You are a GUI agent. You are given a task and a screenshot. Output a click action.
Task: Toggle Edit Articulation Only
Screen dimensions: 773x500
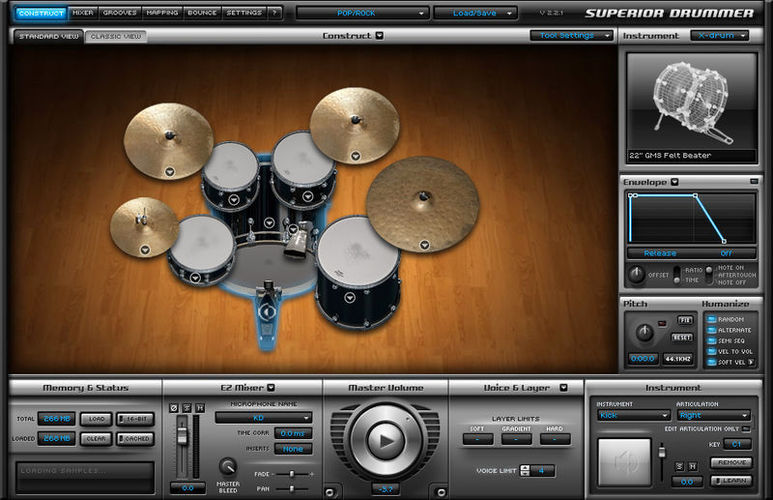[746, 429]
